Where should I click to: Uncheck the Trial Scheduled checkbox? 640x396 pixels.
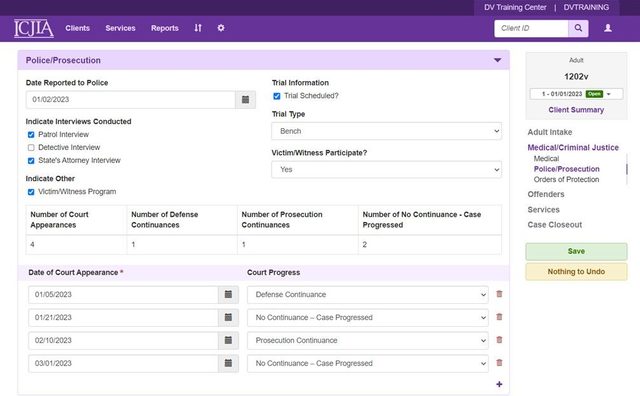click(277, 96)
